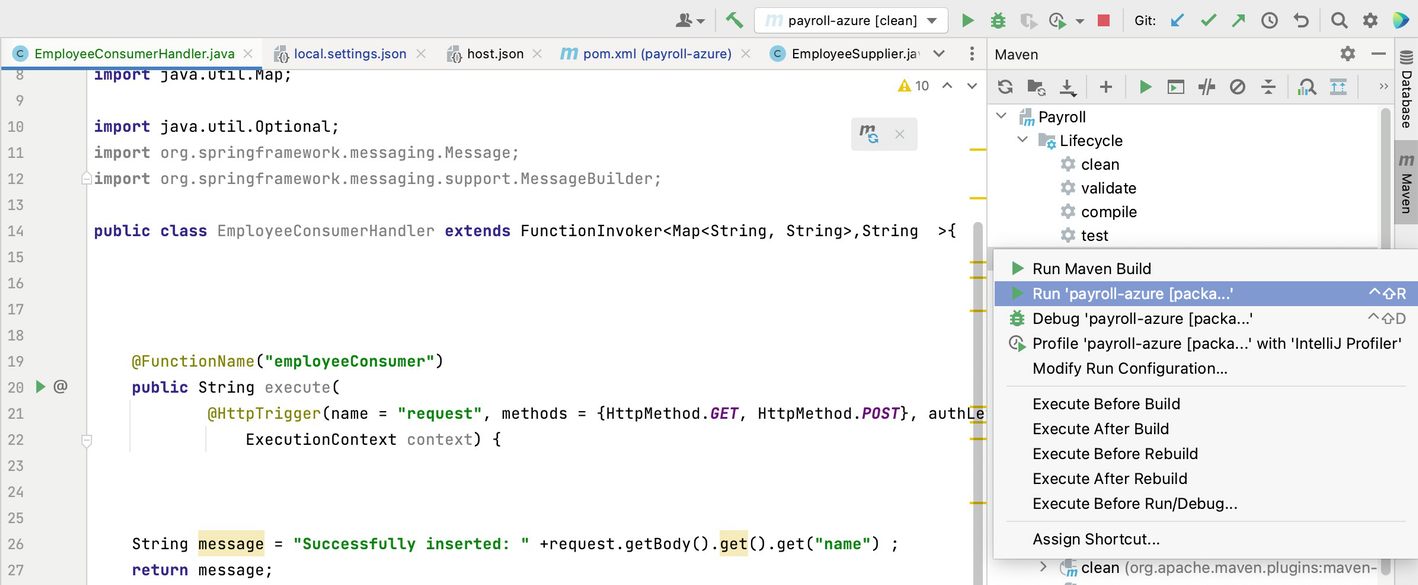Click the Maven download sources icon
This screenshot has height=585, width=1418.
click(1068, 87)
